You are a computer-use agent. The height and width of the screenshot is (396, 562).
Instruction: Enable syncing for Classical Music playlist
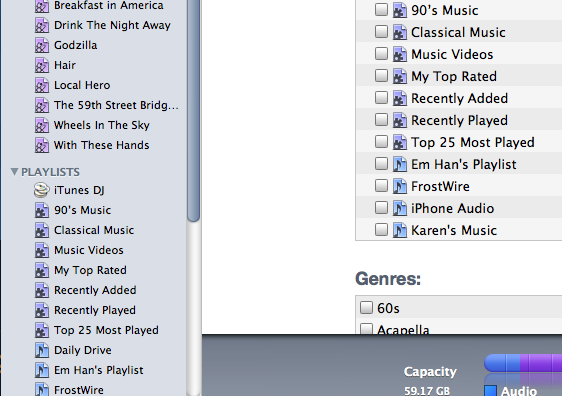pyautogui.click(x=381, y=32)
